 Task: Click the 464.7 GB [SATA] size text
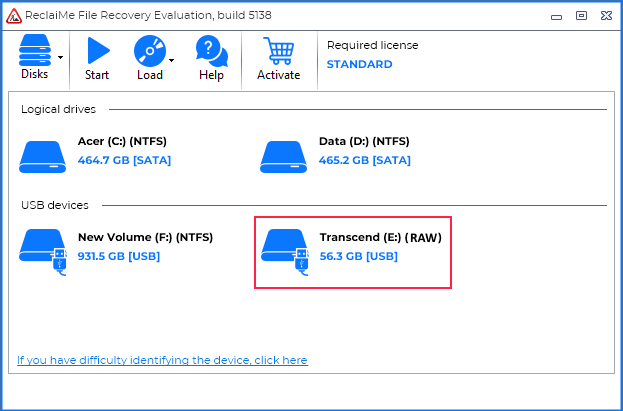(x=124, y=160)
